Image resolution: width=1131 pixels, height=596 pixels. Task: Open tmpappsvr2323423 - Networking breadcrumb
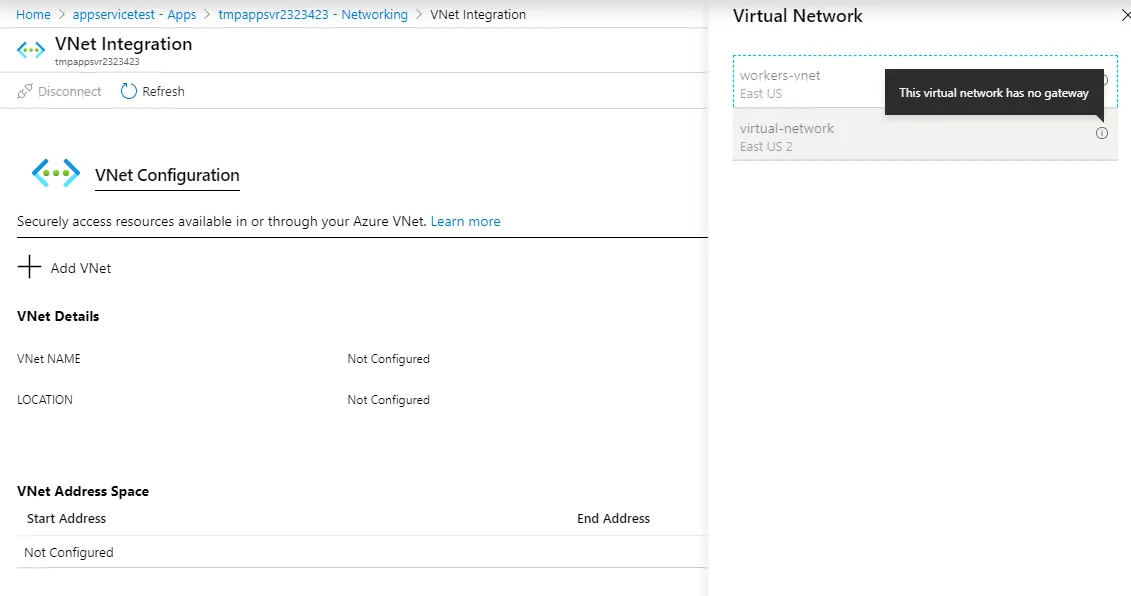coord(312,14)
